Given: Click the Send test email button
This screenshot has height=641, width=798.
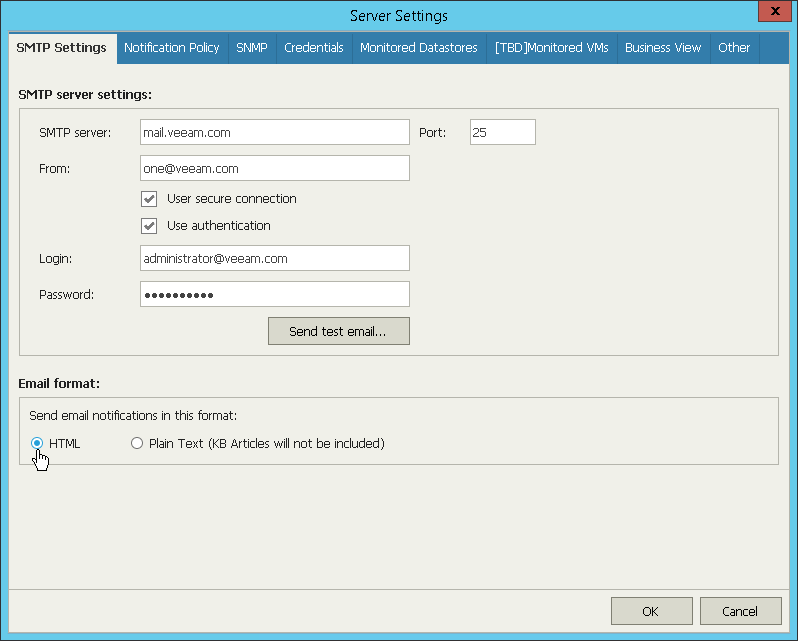Looking at the screenshot, I should click(x=339, y=331).
